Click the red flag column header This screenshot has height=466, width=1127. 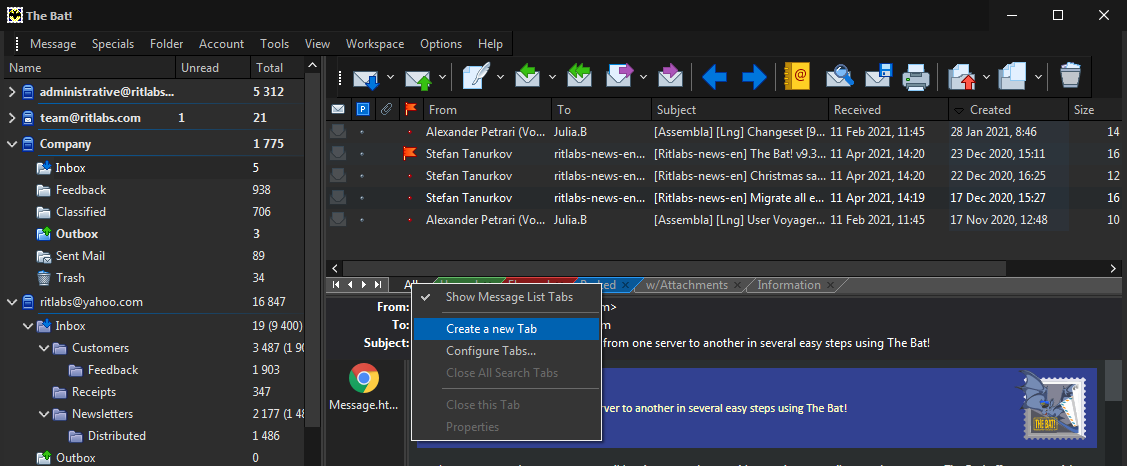[x=410, y=109]
